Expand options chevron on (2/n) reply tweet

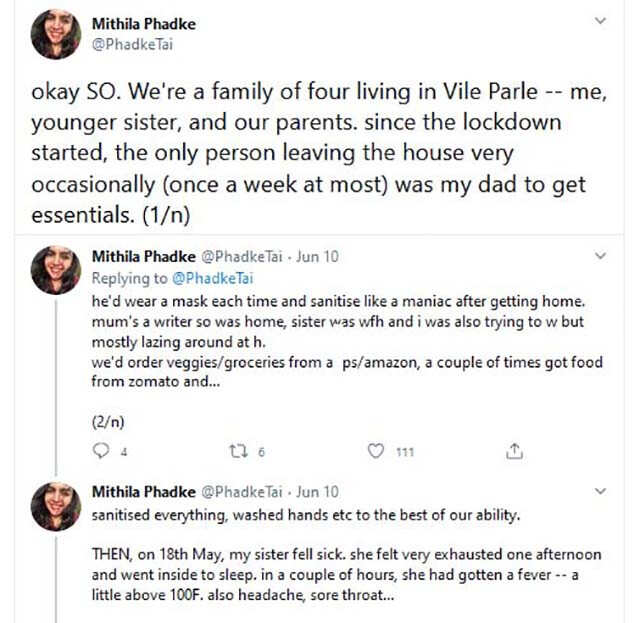[600, 256]
